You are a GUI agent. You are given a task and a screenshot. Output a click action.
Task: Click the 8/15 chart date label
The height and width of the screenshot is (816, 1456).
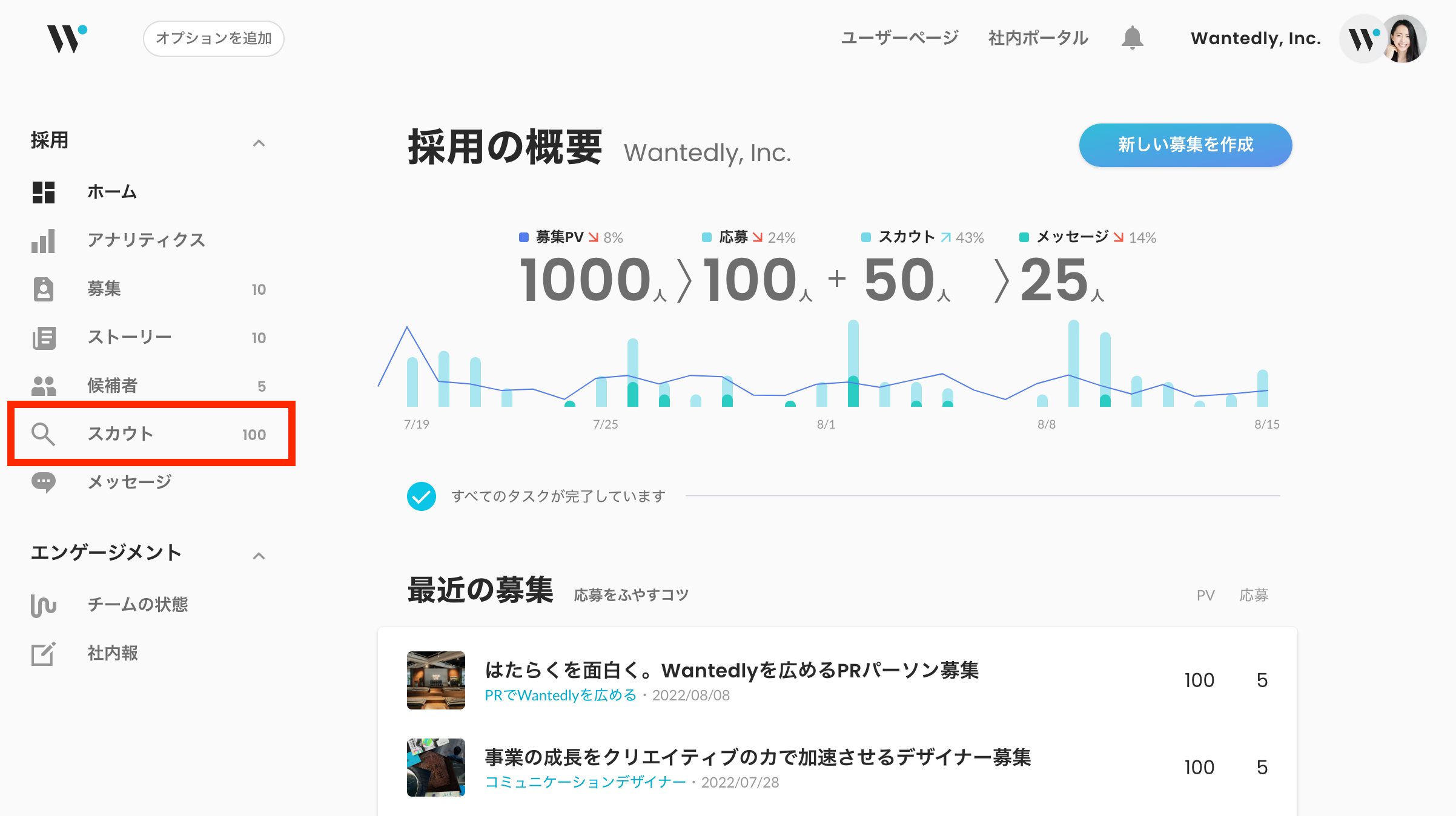coord(1267,424)
